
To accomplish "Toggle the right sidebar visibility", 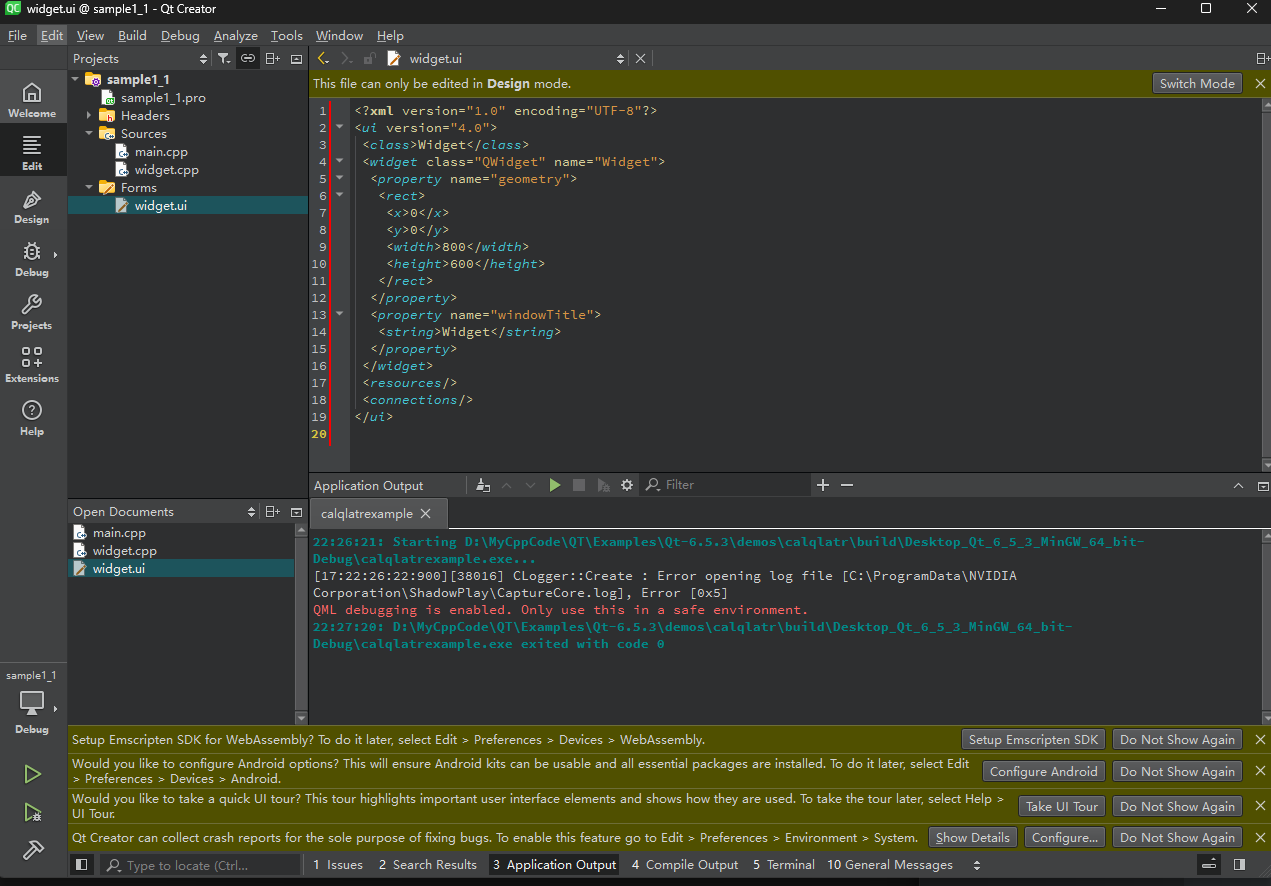I will [x=1239, y=865].
